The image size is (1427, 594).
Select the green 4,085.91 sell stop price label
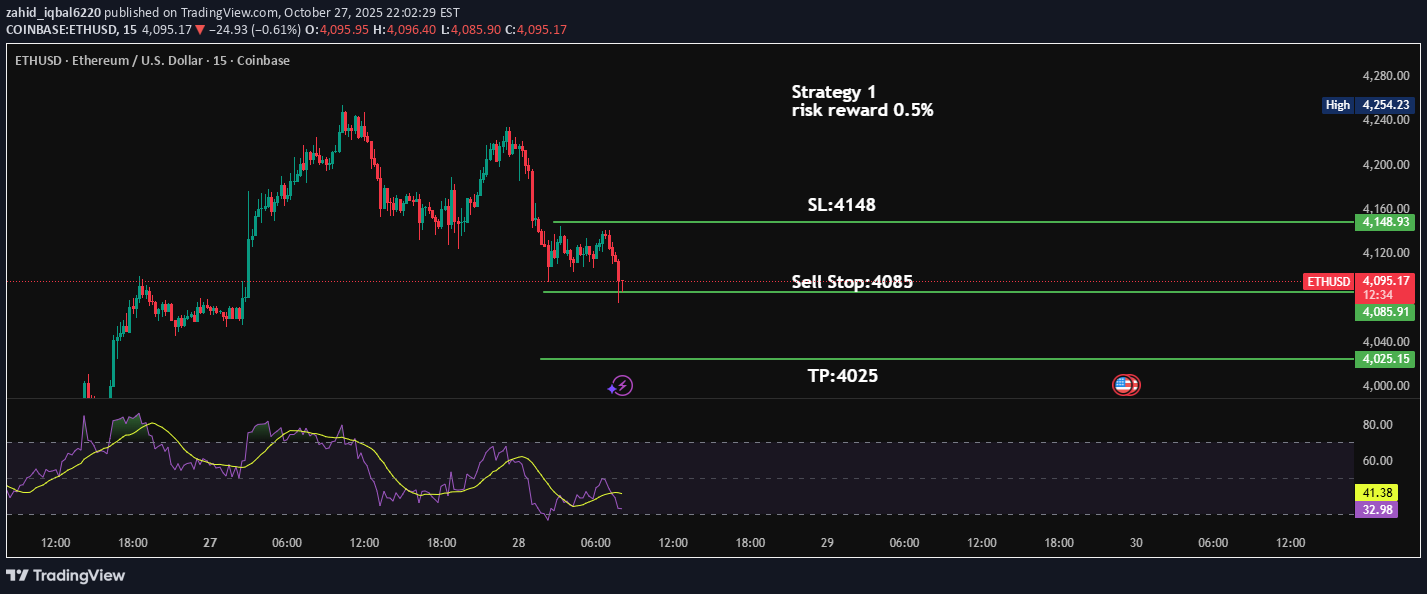pyautogui.click(x=1384, y=312)
